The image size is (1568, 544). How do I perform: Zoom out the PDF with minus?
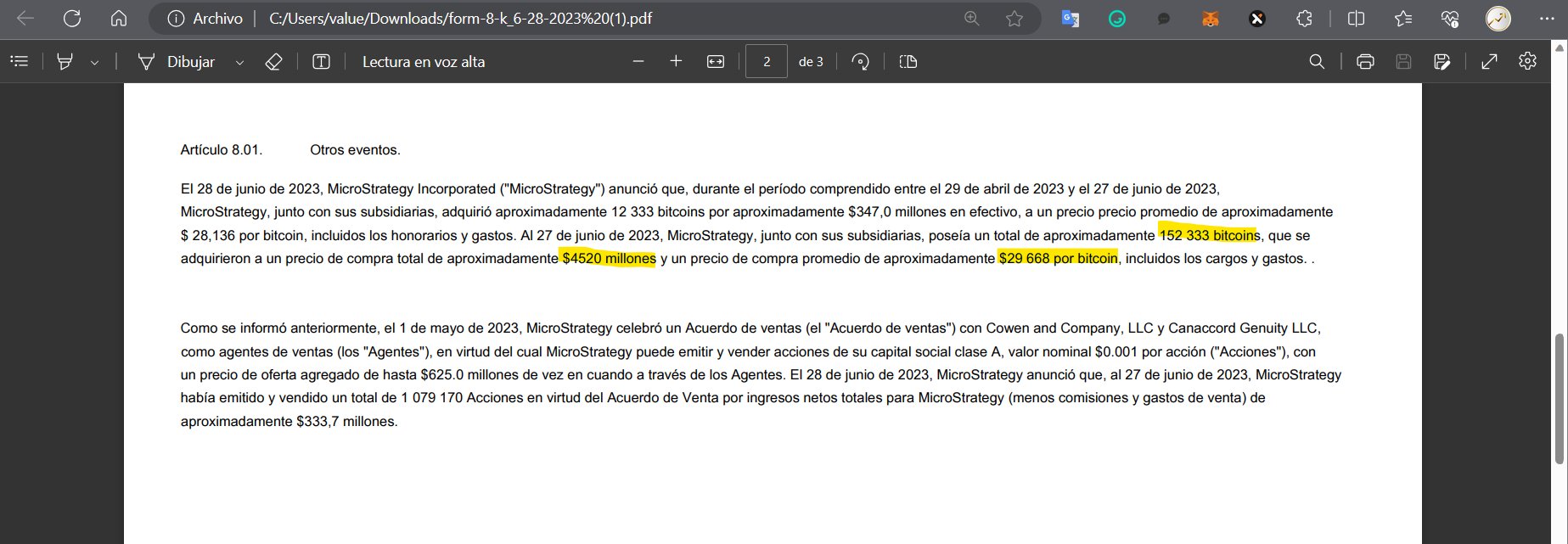(x=638, y=61)
